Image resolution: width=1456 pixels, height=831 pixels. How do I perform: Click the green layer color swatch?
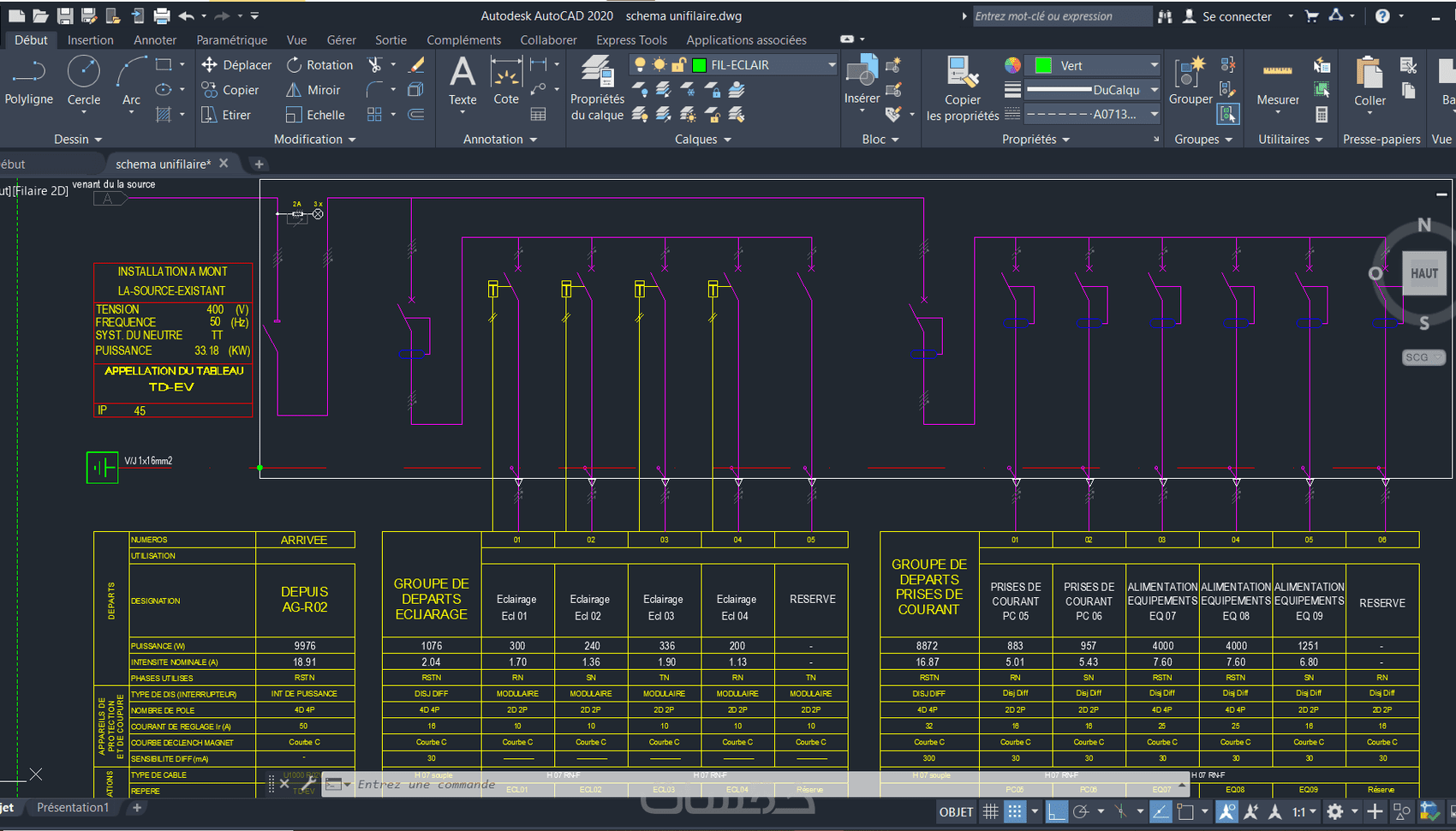click(699, 65)
